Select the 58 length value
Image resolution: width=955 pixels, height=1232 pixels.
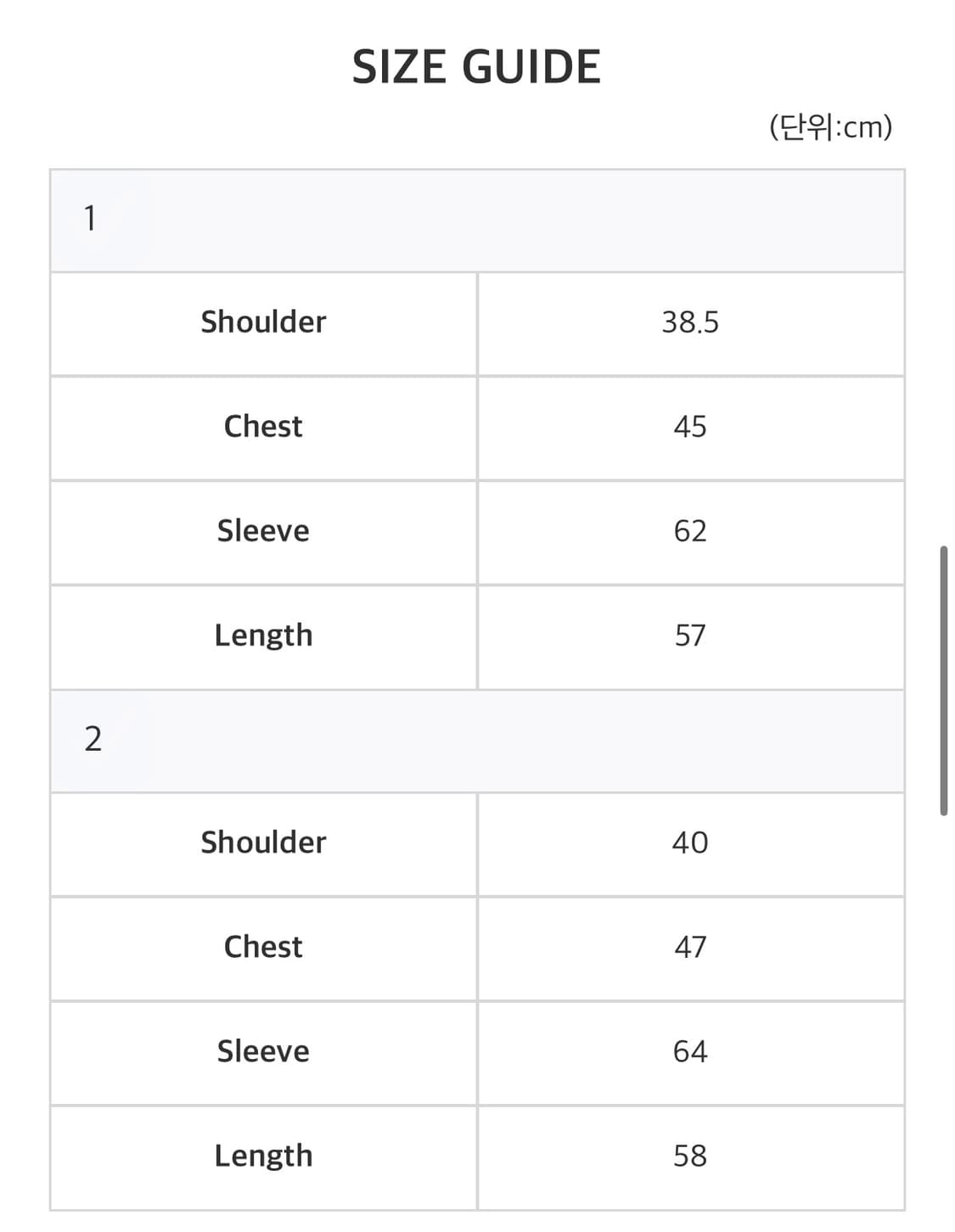690,1156
